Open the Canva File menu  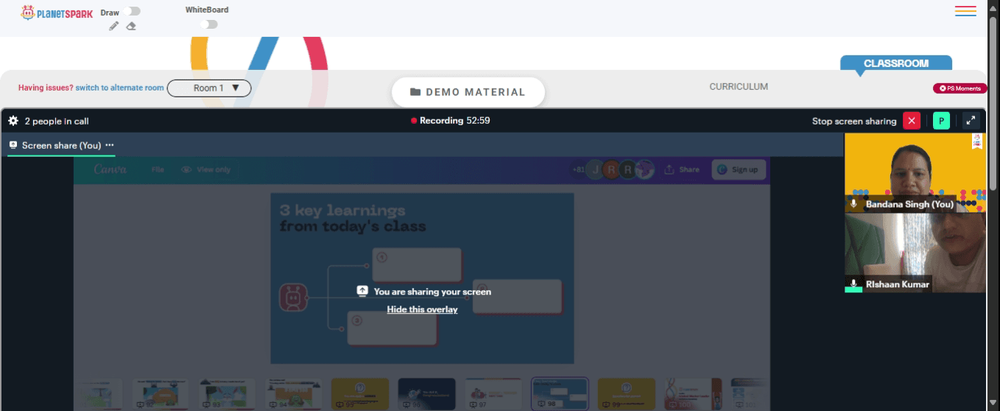tap(158, 170)
